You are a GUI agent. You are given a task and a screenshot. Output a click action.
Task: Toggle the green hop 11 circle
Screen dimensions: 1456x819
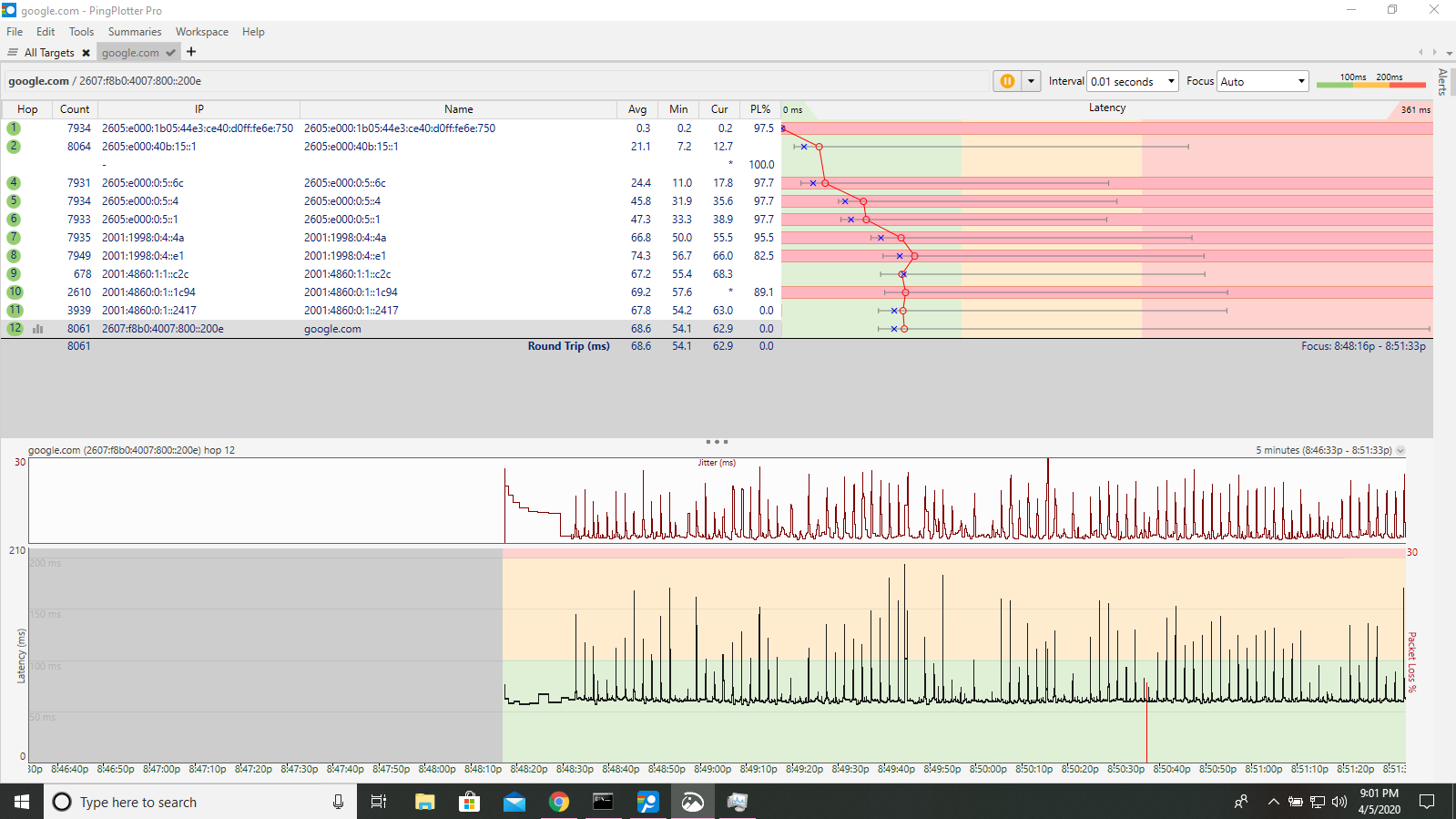click(x=15, y=310)
